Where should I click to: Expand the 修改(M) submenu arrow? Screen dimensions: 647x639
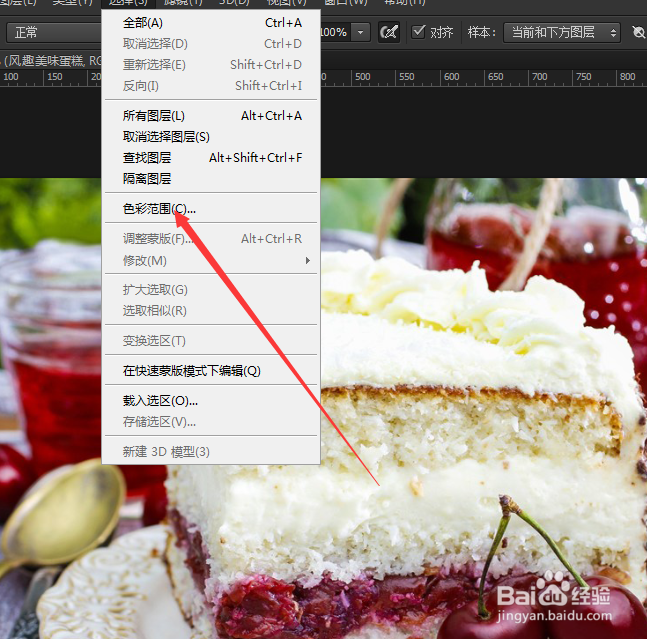pyautogui.click(x=307, y=260)
